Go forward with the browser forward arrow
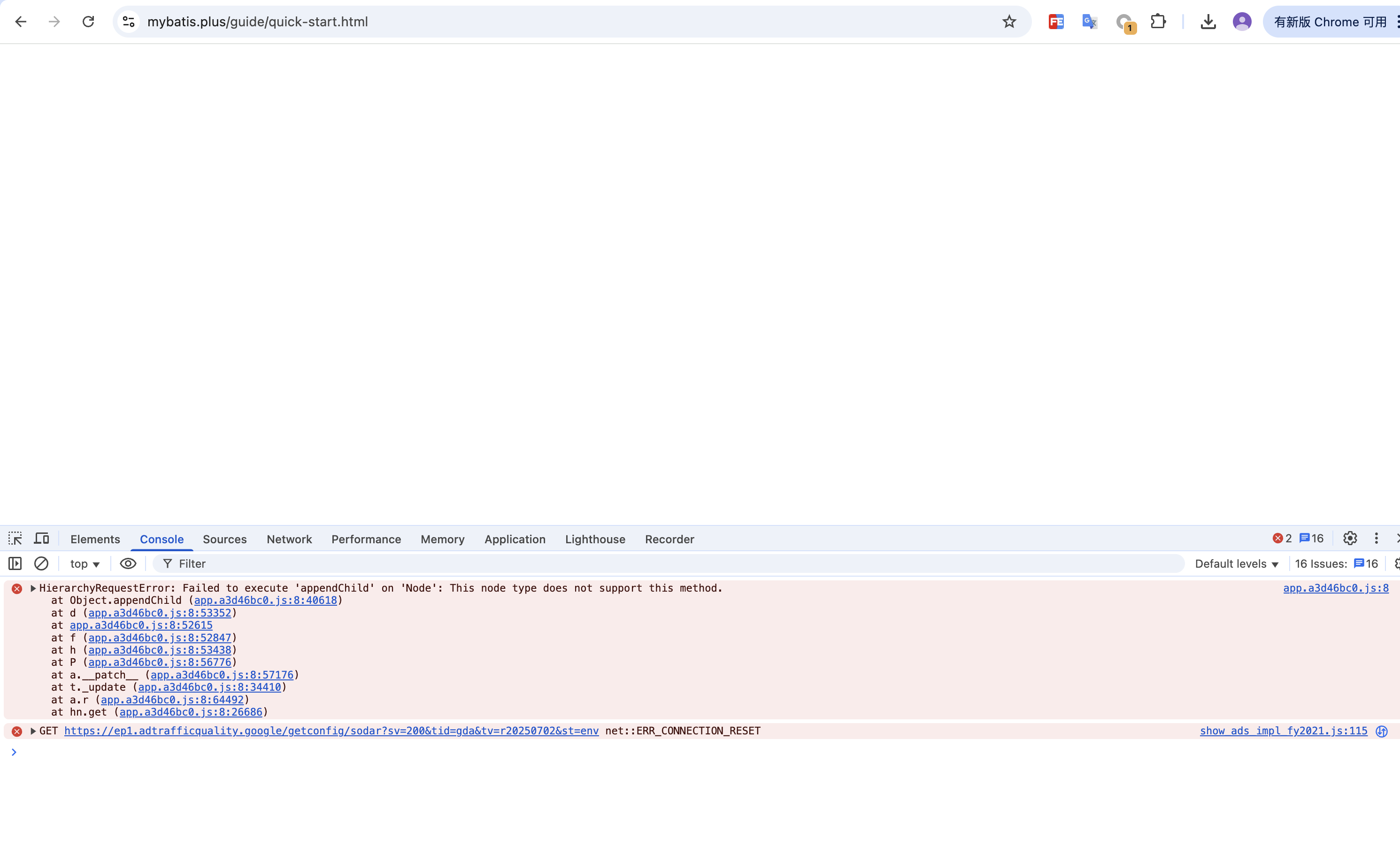1400x848 pixels. pyautogui.click(x=54, y=22)
